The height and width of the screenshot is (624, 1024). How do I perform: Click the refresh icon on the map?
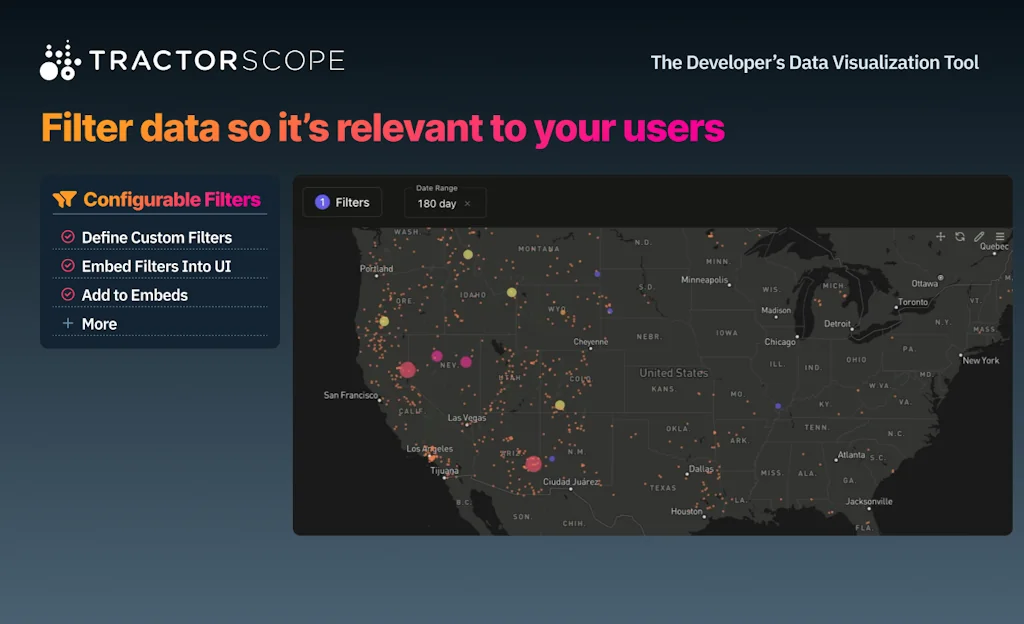click(961, 237)
